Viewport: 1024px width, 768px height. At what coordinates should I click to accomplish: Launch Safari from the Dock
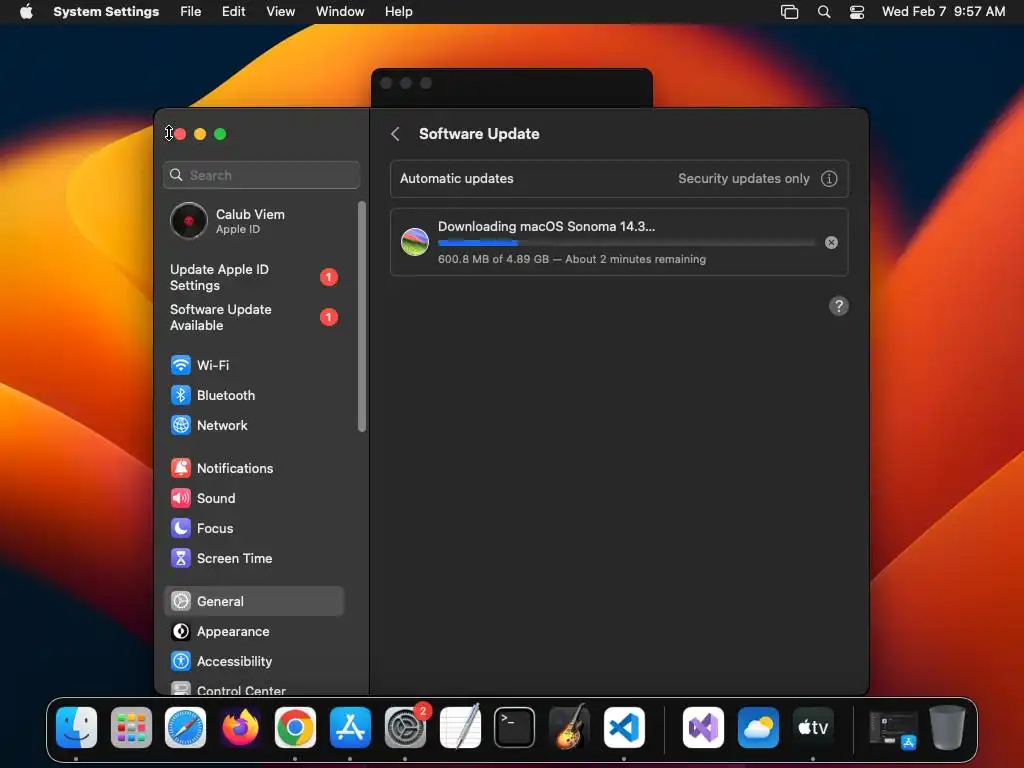185,727
